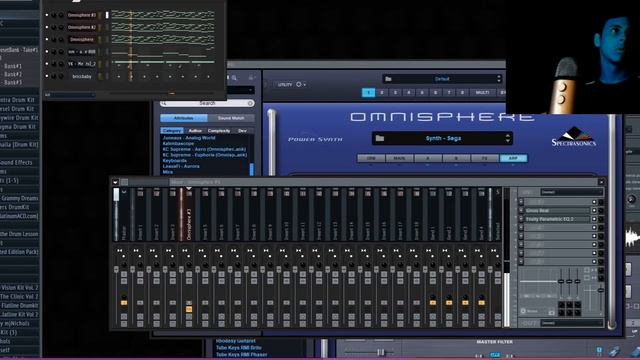Open the Synth - Saga patch dropdown
Viewport: 640px width, 360px height.
coord(442,138)
